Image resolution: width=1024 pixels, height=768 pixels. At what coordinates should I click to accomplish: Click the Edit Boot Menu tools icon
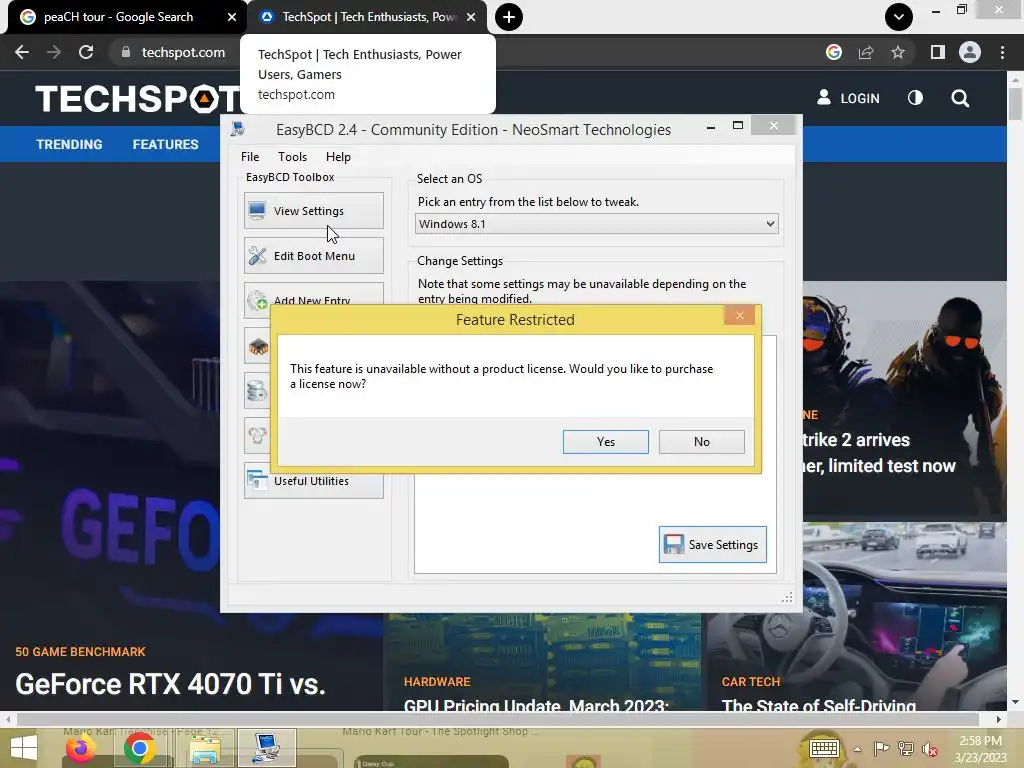point(257,255)
